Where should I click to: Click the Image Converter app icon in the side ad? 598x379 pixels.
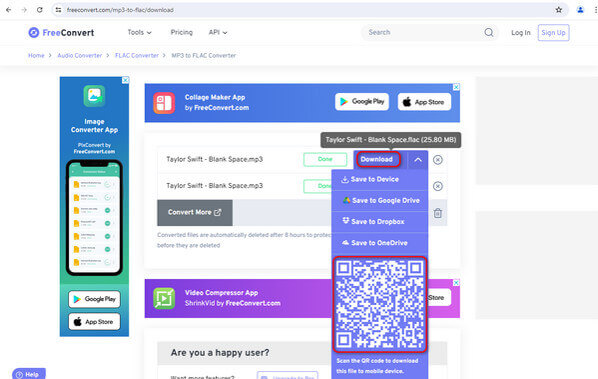click(x=94, y=96)
